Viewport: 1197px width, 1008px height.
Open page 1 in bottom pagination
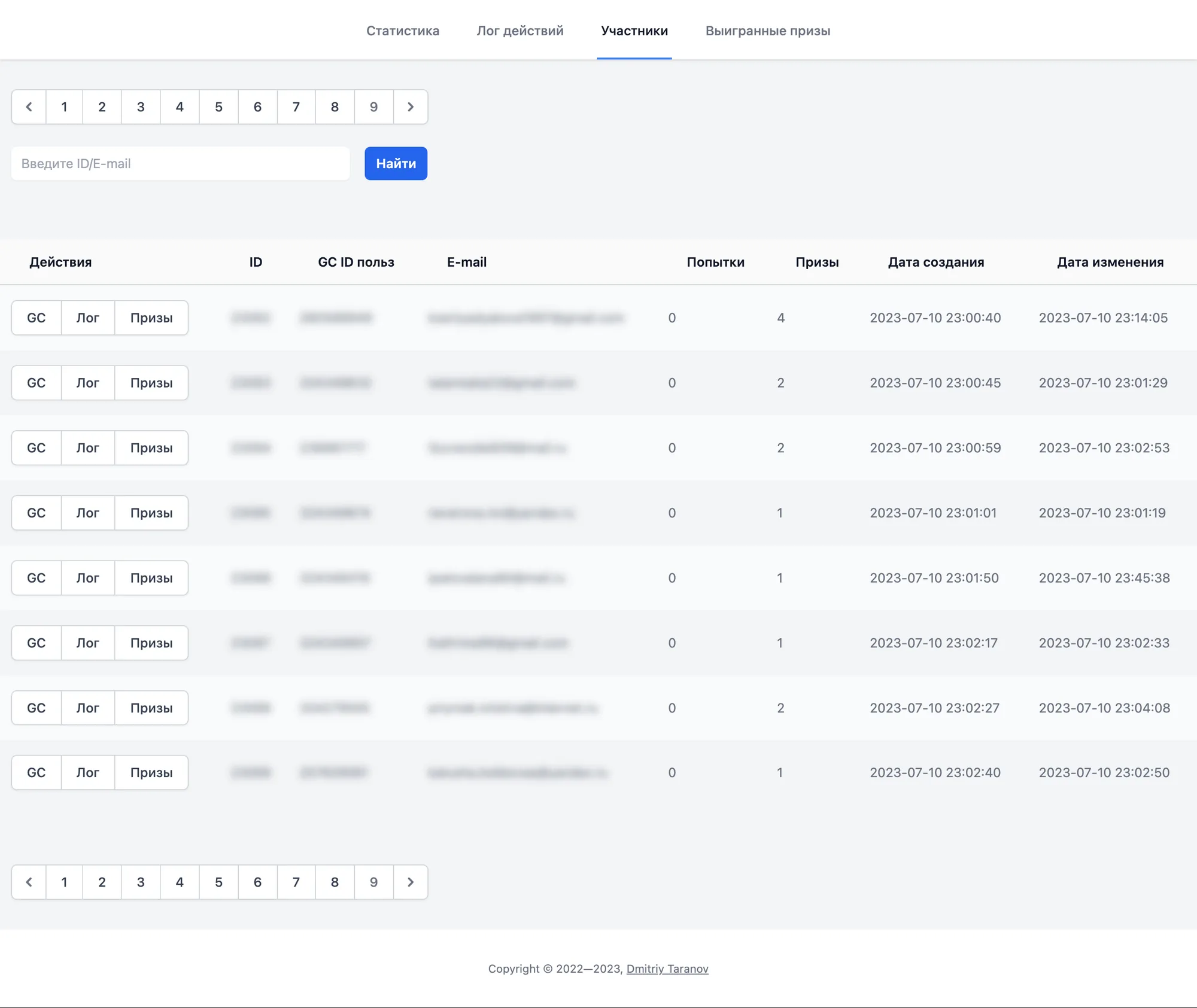click(x=64, y=882)
